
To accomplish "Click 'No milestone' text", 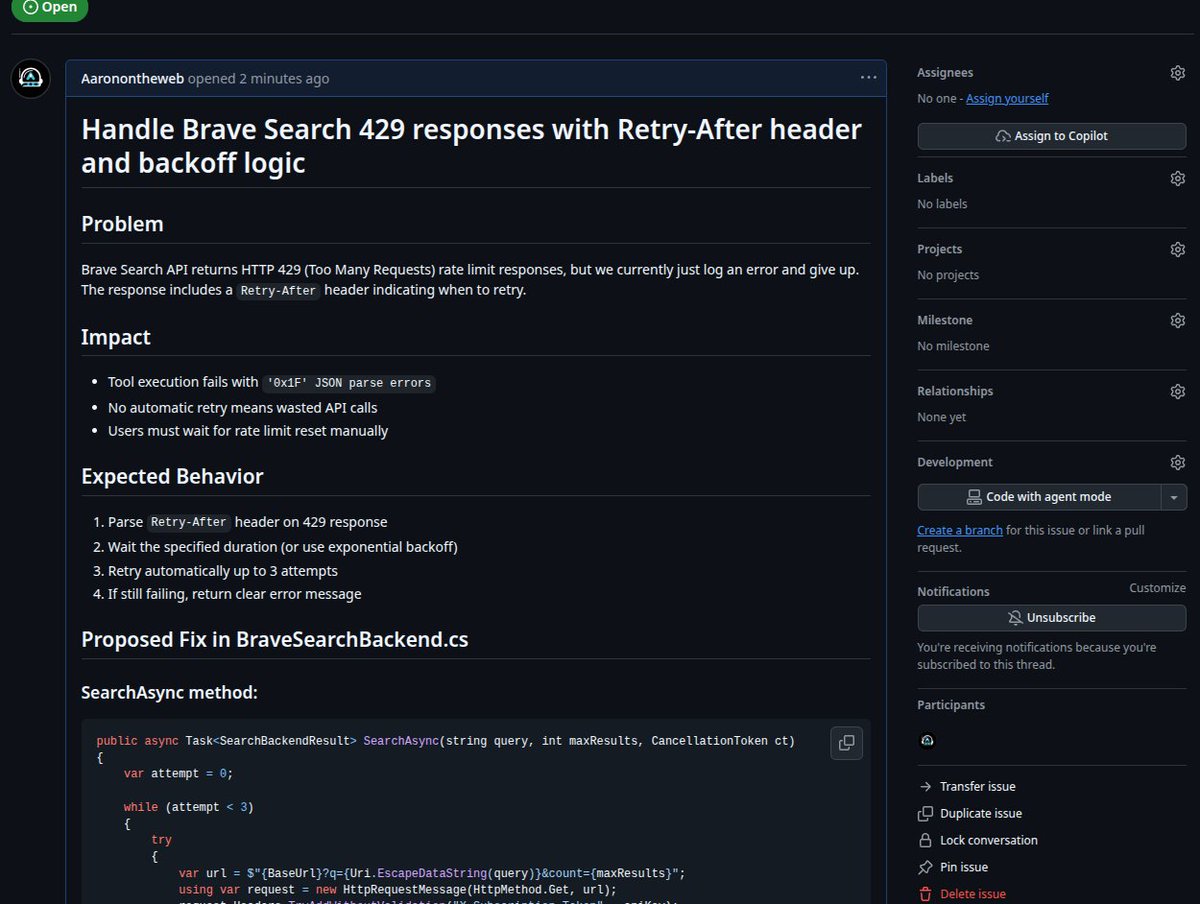I will pos(953,346).
